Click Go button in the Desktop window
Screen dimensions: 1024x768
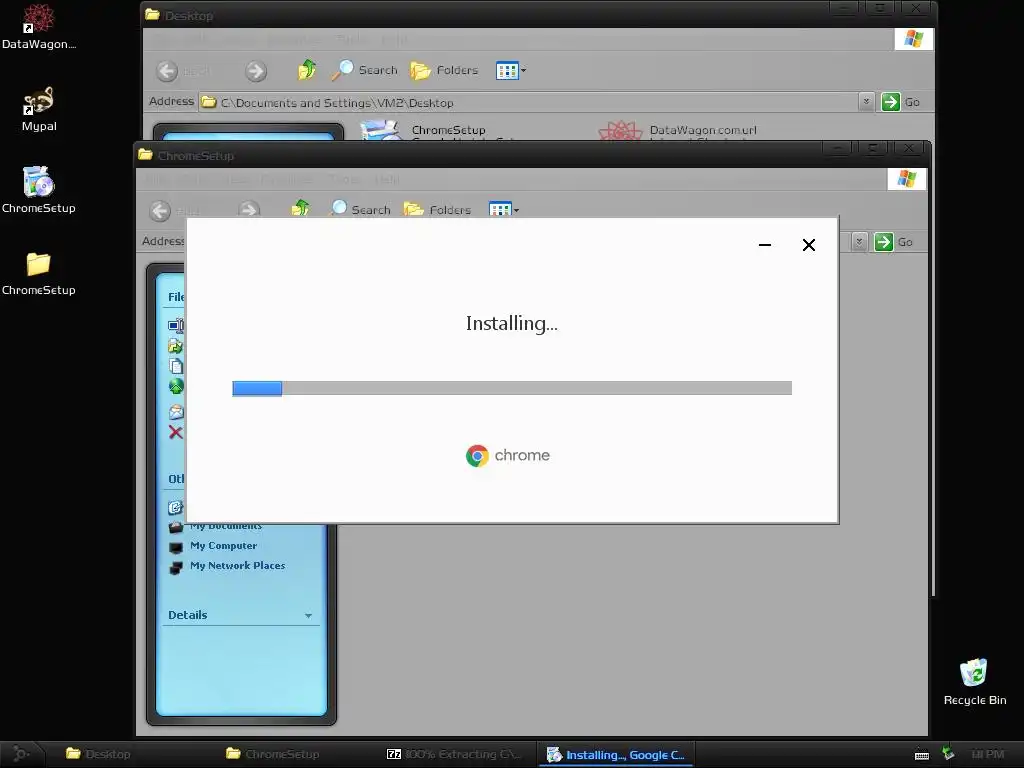click(901, 102)
